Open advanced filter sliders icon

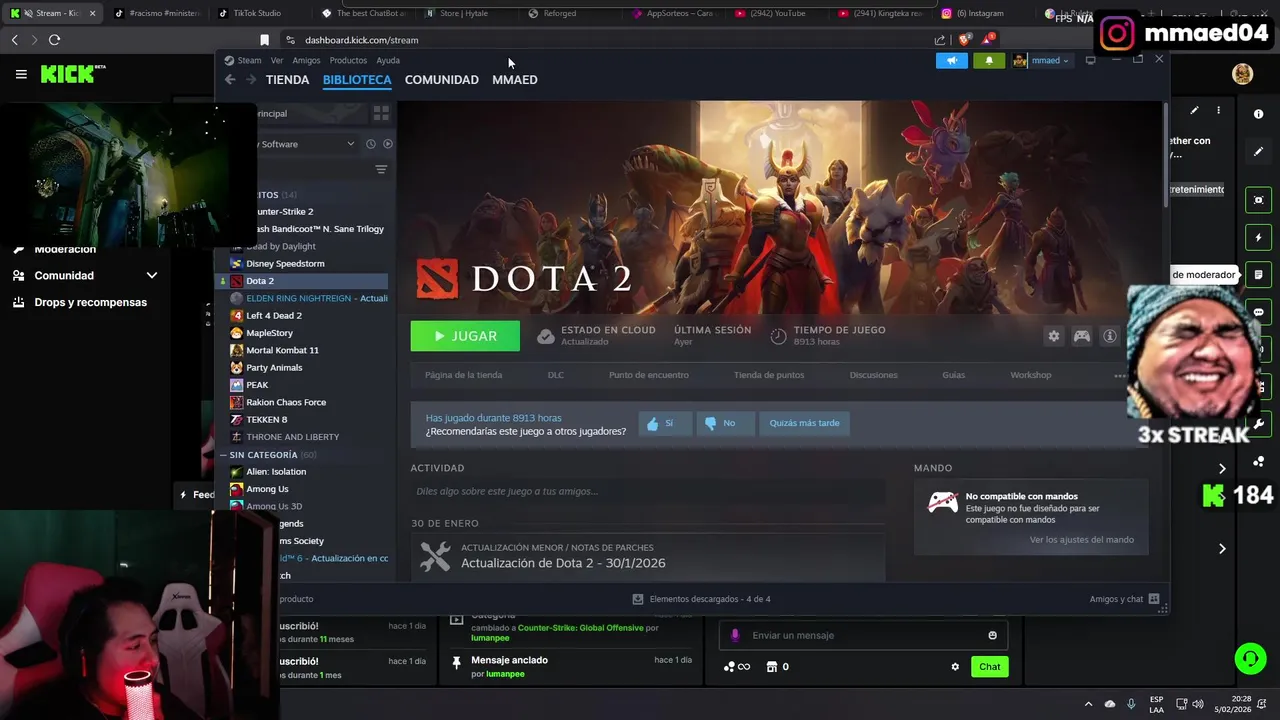(x=381, y=169)
